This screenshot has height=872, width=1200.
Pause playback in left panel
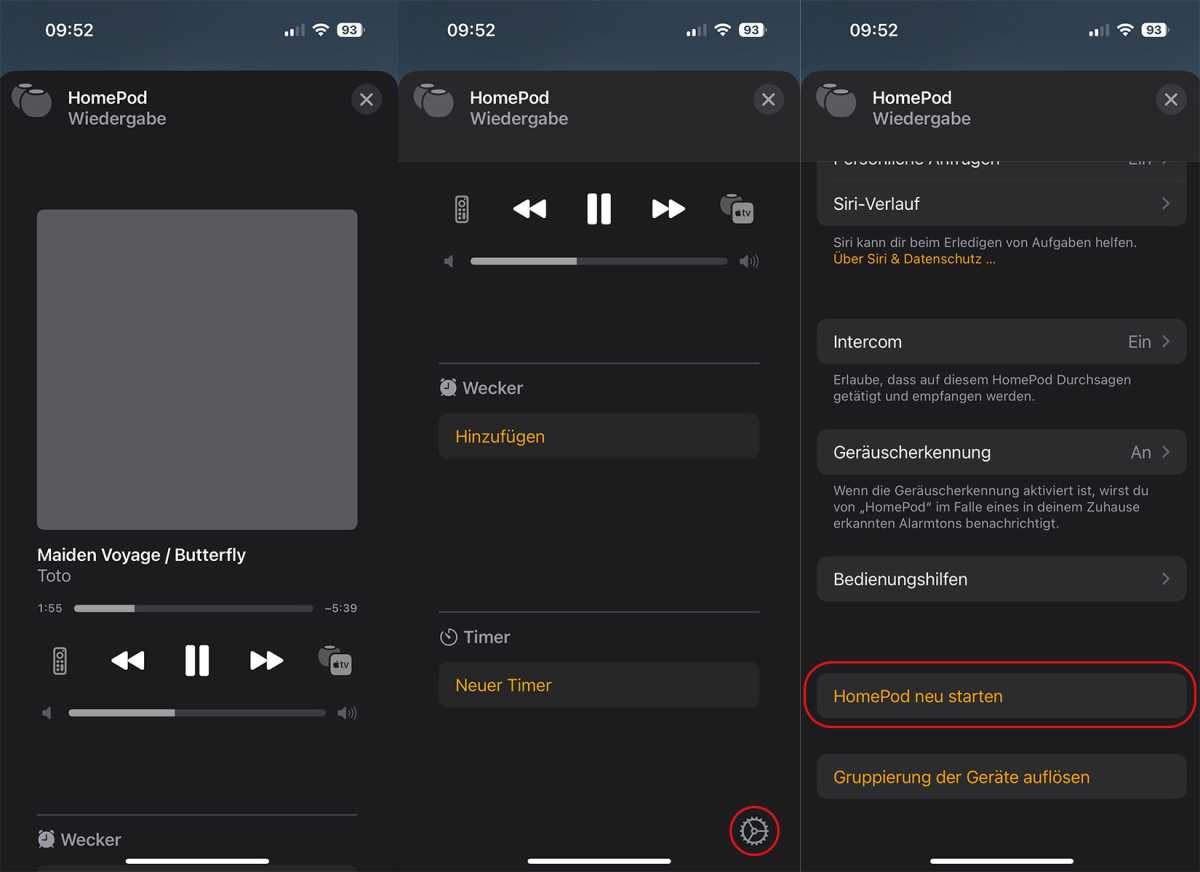[x=197, y=660]
